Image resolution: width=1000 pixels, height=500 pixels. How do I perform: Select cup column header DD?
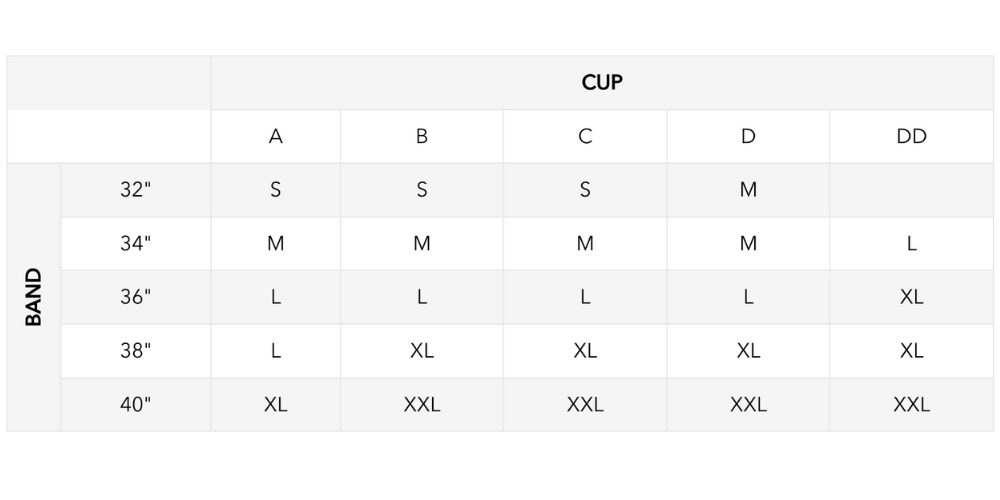912,137
